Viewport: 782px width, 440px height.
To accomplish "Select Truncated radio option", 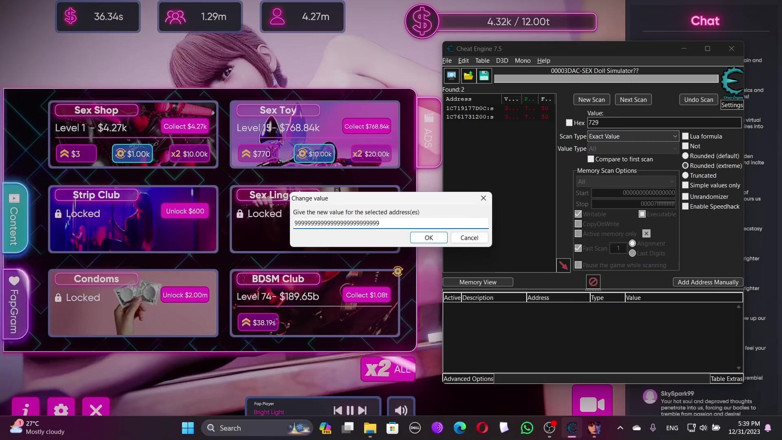I will [685, 175].
